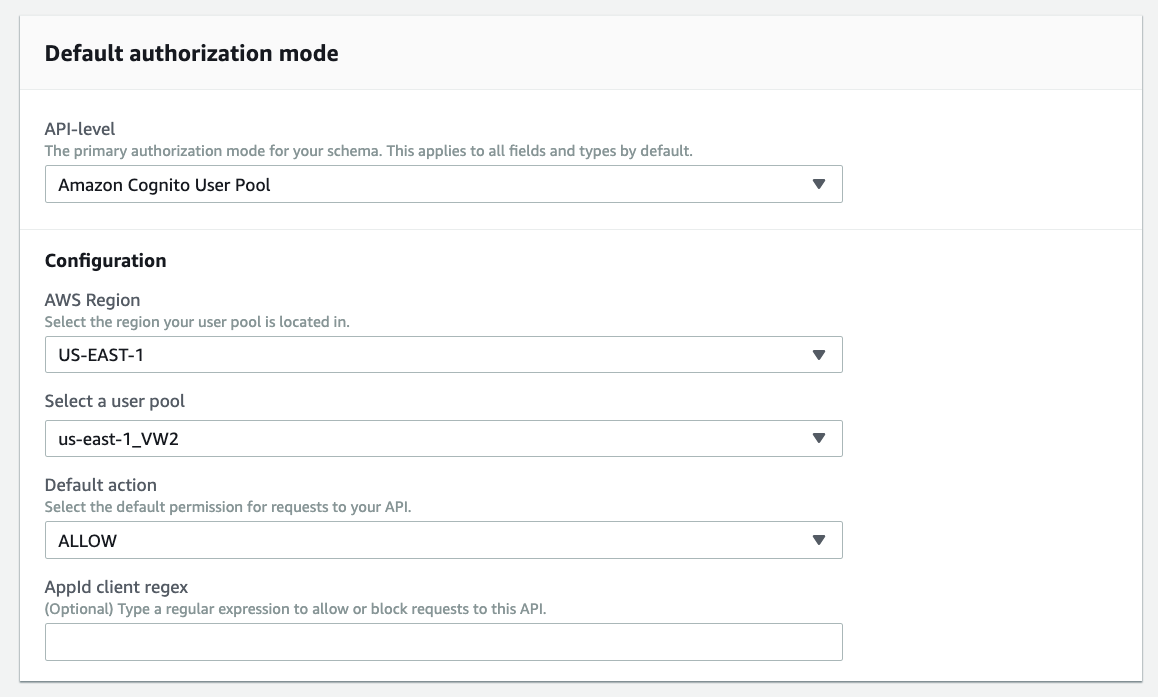
Task: Open the user pool selection dropdown
Action: (x=444, y=438)
